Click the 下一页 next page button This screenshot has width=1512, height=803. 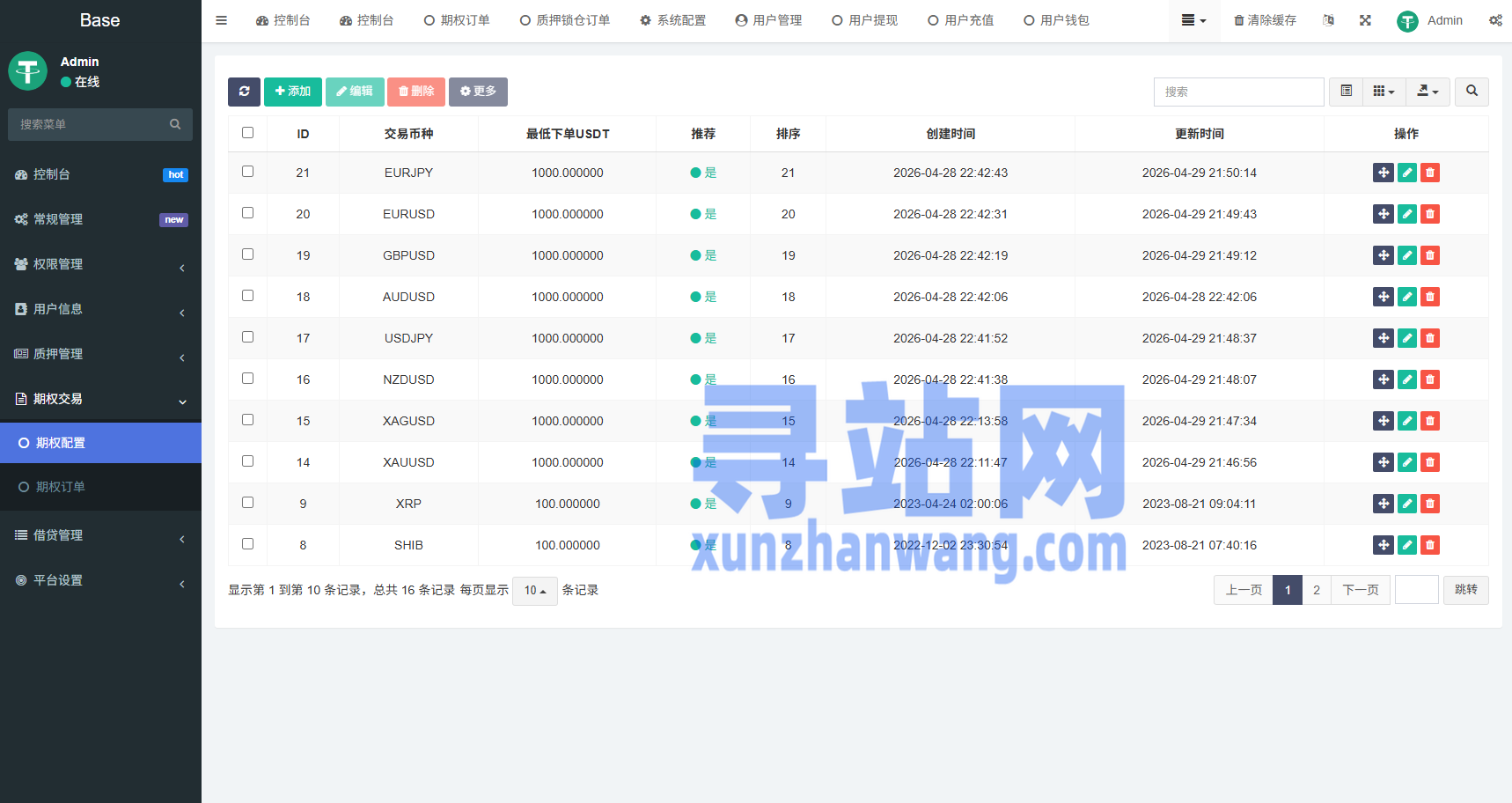[1361, 590]
